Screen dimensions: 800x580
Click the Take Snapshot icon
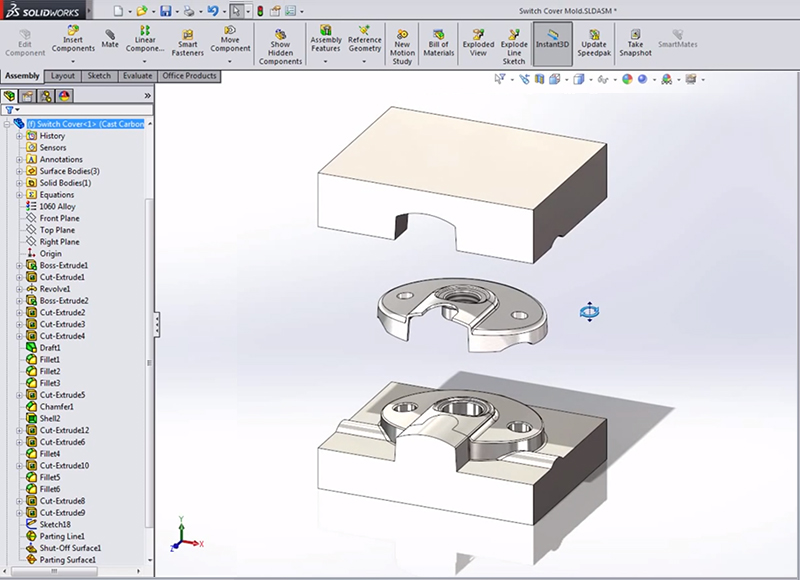(x=635, y=36)
